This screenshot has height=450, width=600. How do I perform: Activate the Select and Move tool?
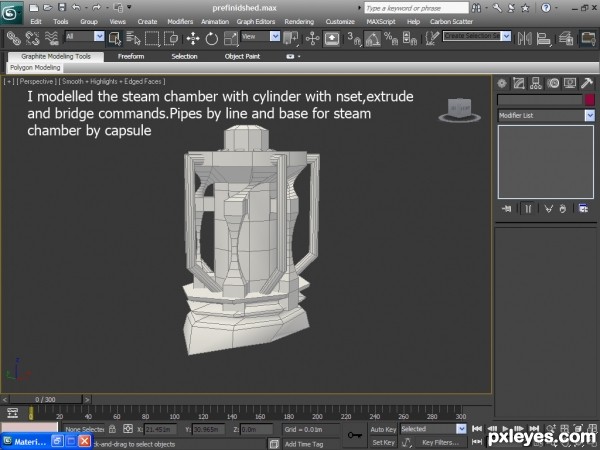(x=193, y=38)
